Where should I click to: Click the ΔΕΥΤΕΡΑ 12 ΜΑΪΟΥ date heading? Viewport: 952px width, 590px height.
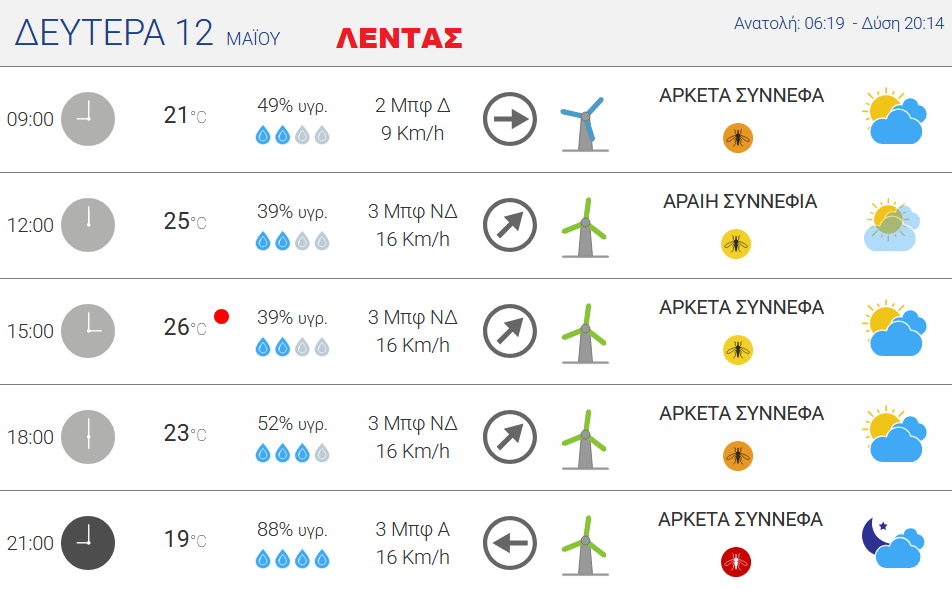pyautogui.click(x=148, y=33)
